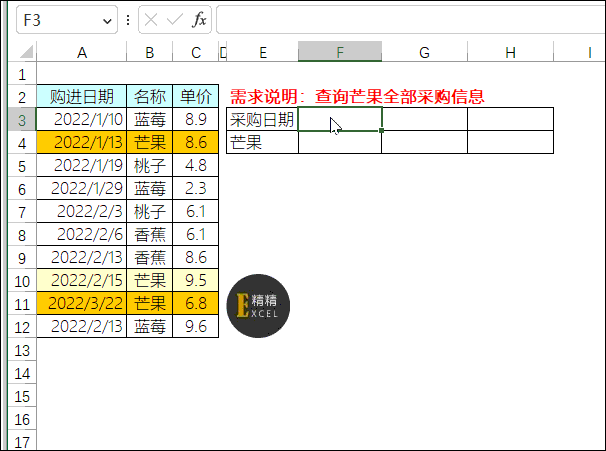The image size is (606, 451).
Task: Click date cell 2022/2/15
Action: (x=82, y=280)
